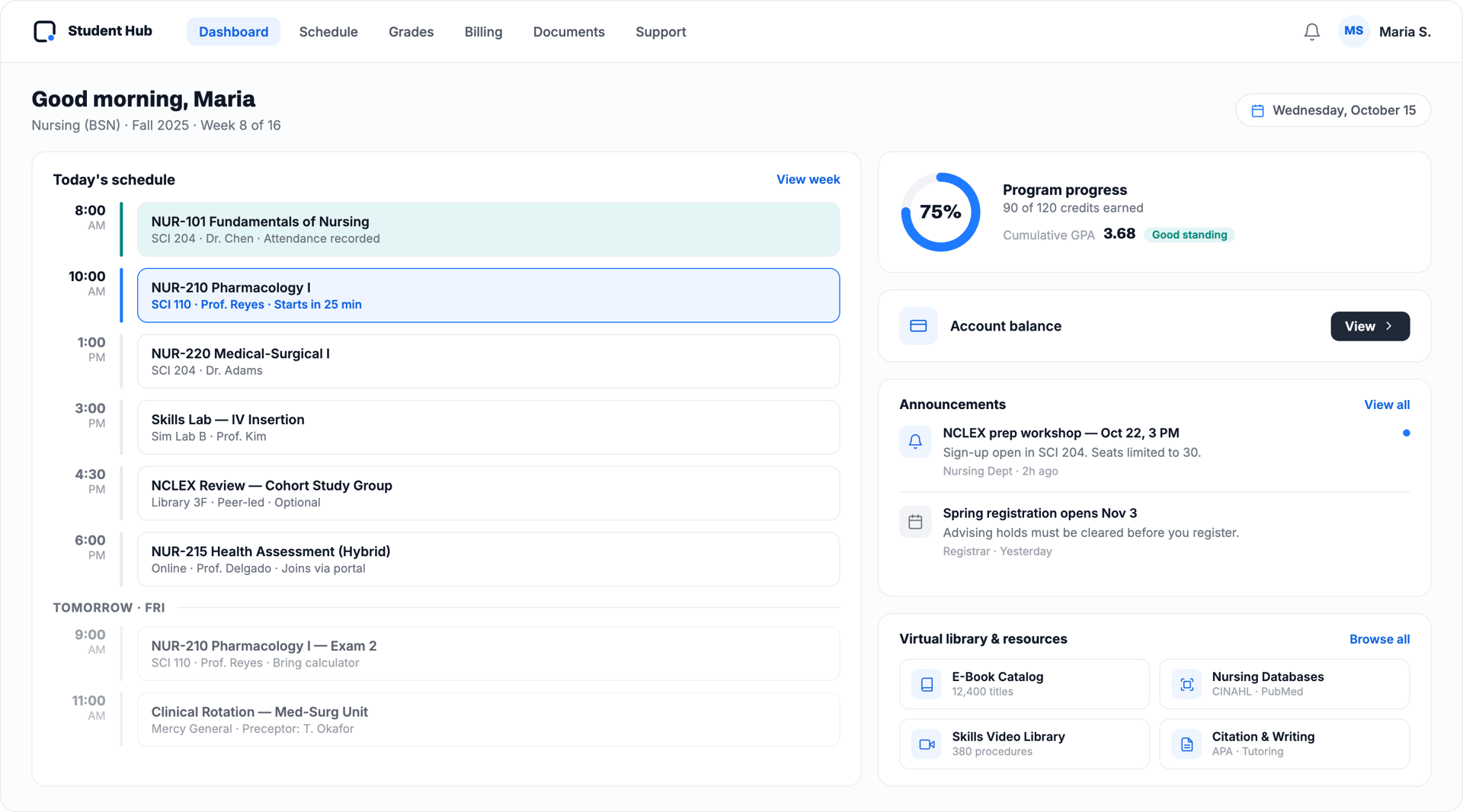Click the Account balance card icon

(x=918, y=326)
